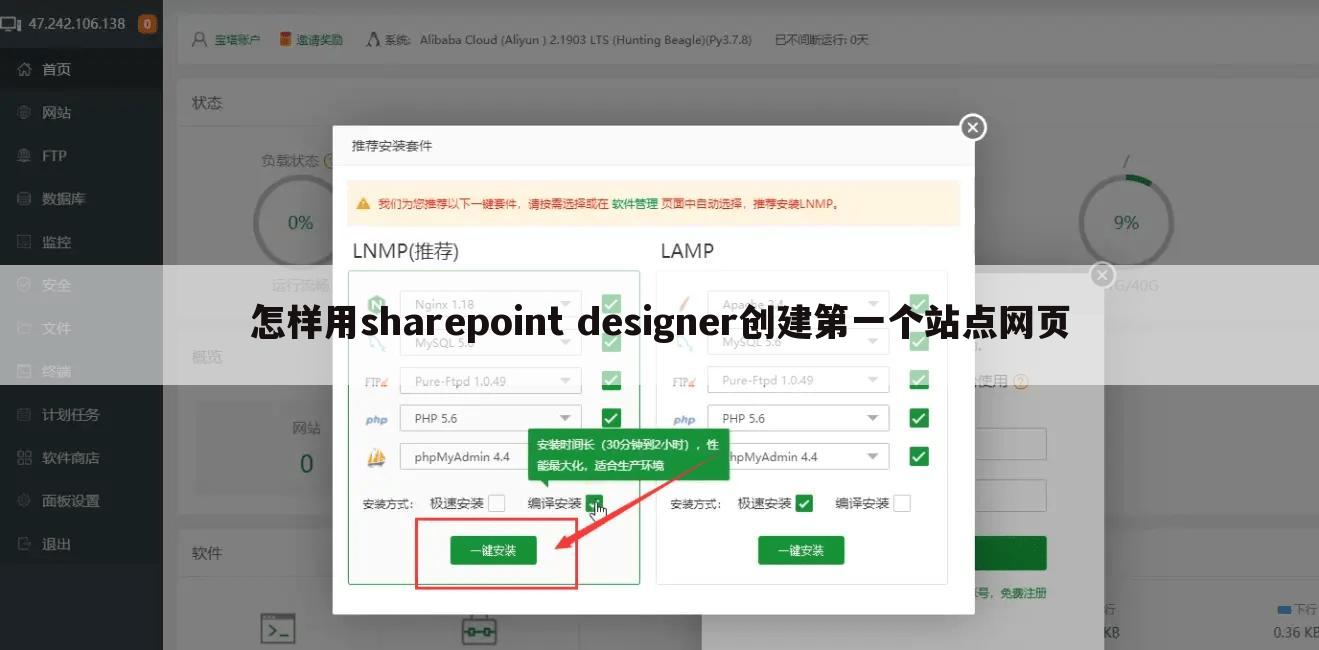Open the 软件管理 link in the notice
Image resolution: width=1319 pixels, height=650 pixels.
click(x=635, y=203)
